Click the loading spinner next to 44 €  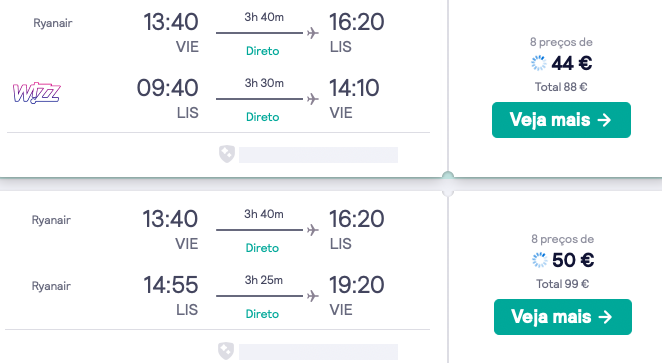[x=539, y=63]
